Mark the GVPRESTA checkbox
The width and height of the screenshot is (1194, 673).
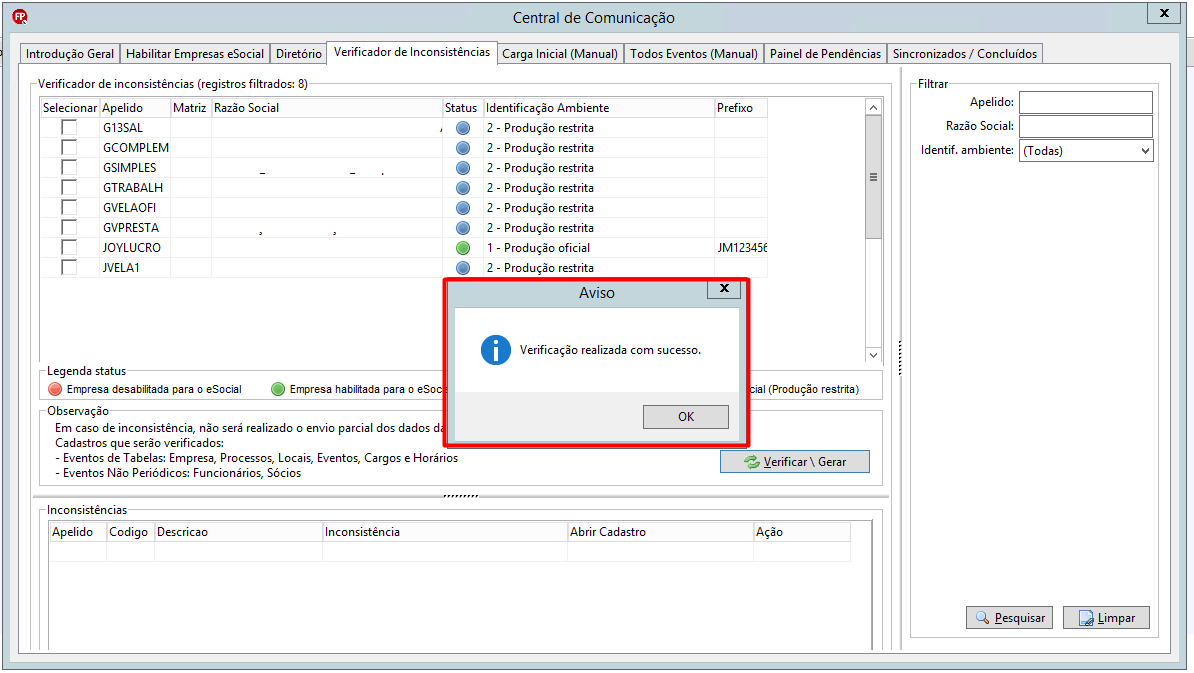[69, 227]
